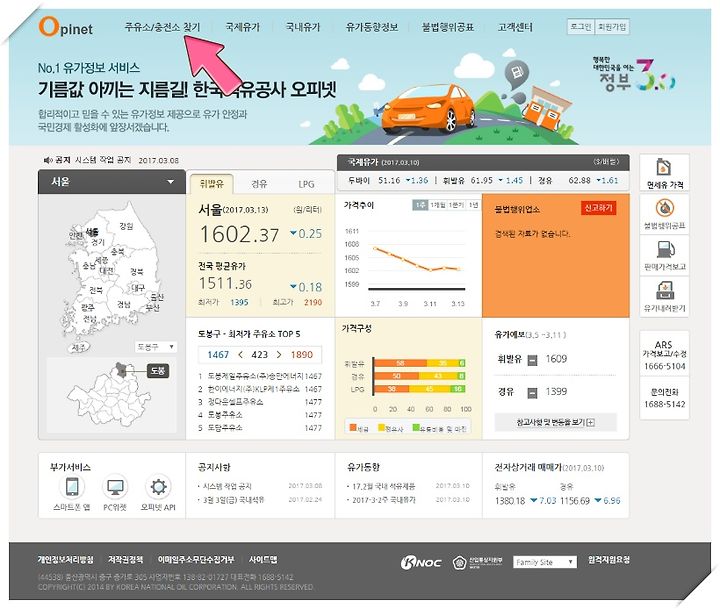This screenshot has width=720, height=609.
Task: Open the 유가동향정보 menu
Action: point(371,27)
